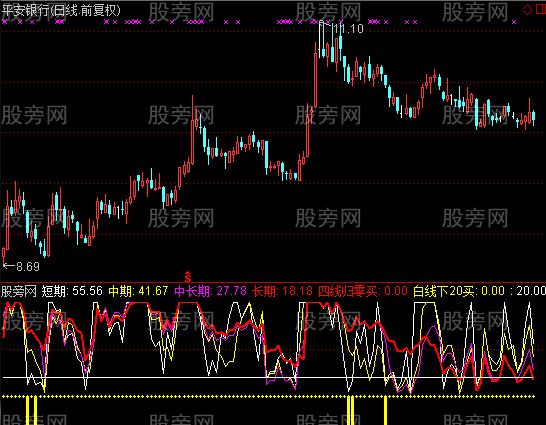Click the 中长期: 27.78 indicator value
This screenshot has height=425, width=546.
(210, 291)
